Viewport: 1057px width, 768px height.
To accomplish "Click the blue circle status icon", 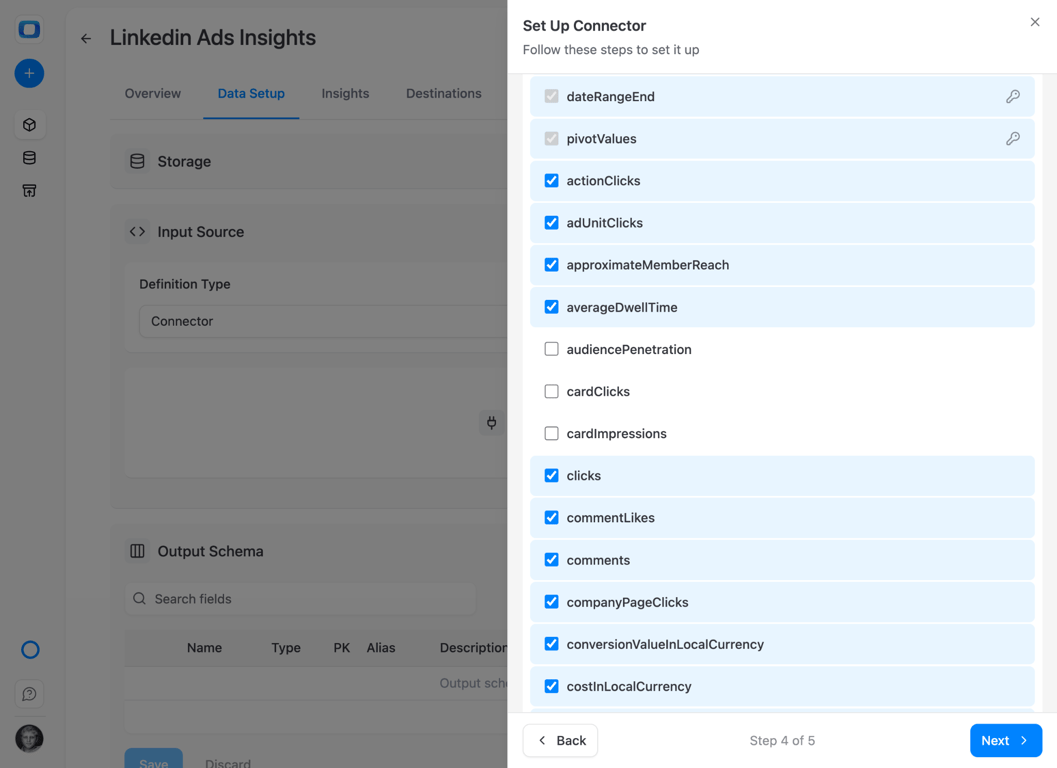I will click(30, 649).
